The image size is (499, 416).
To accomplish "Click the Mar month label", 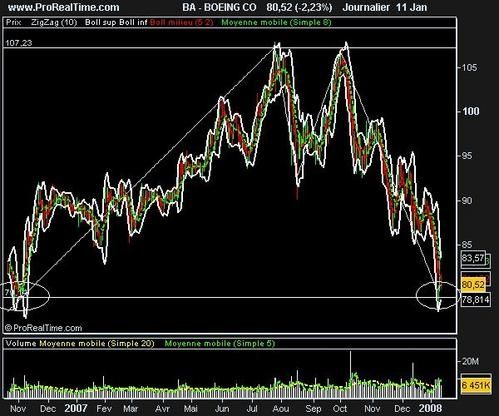I will (131, 409).
